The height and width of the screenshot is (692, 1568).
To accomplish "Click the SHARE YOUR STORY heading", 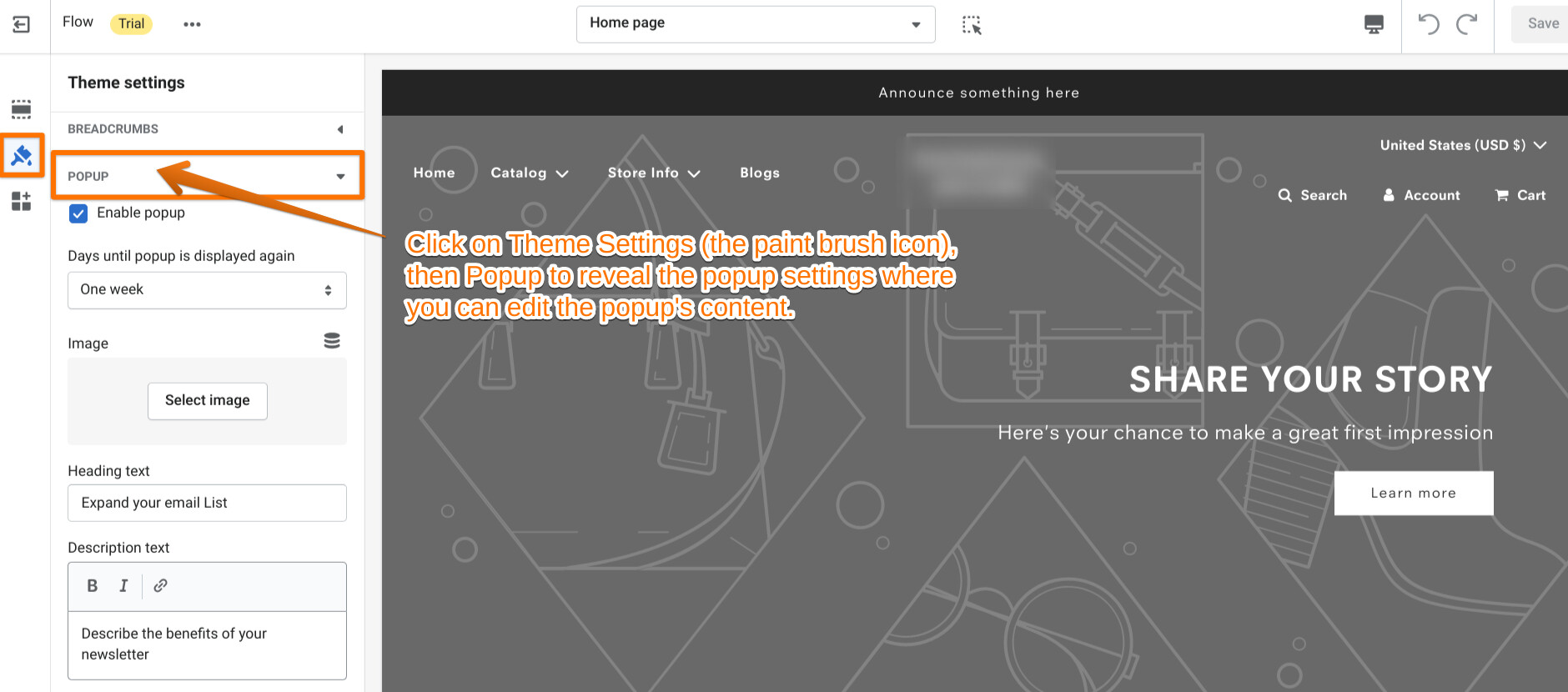I will (x=1311, y=379).
